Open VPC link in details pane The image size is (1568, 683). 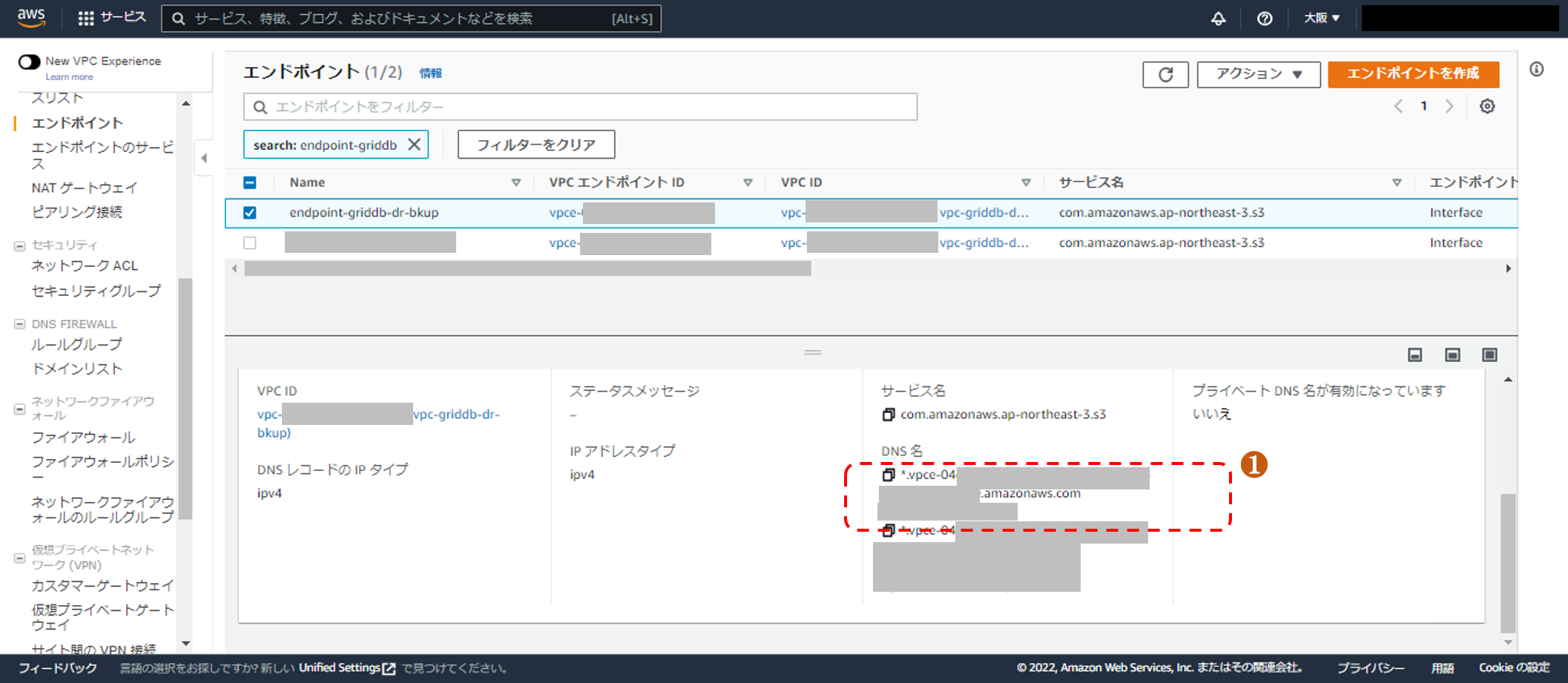pos(378,423)
